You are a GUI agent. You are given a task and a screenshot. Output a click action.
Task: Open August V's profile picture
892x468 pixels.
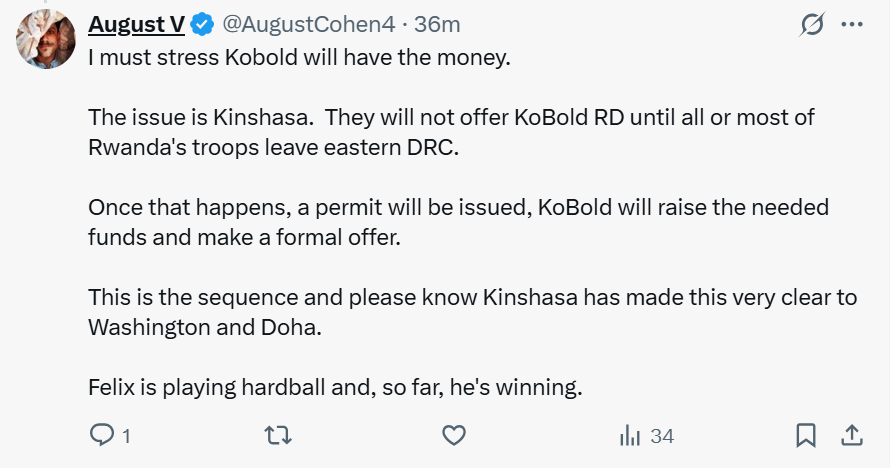click(x=47, y=39)
